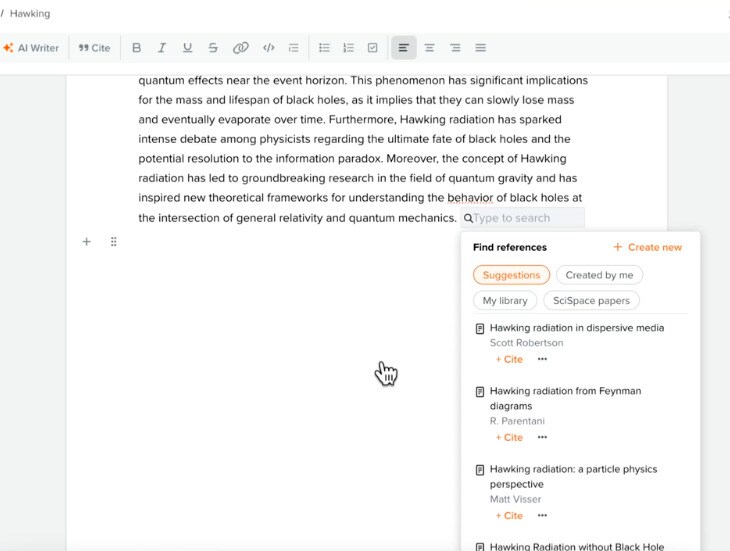730x551 pixels.
Task: Insert inline code formatting
Action: [269, 48]
